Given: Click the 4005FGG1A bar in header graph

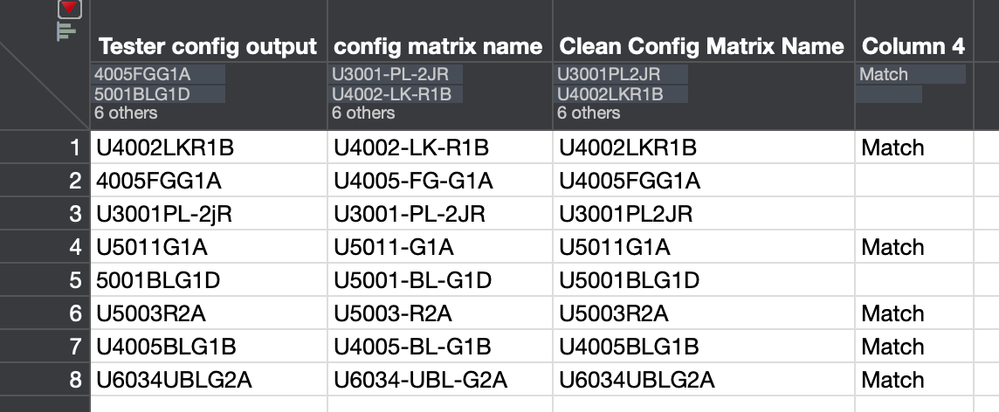Looking at the screenshot, I should point(159,74).
